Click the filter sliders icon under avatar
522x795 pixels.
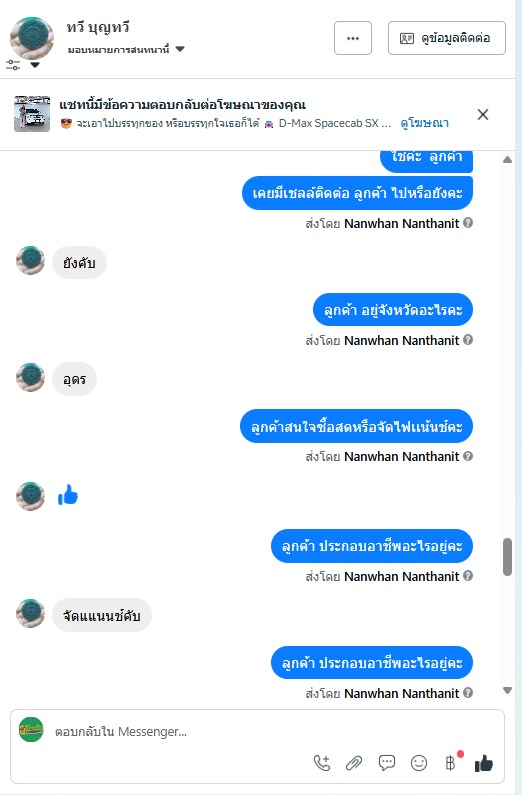(13, 65)
